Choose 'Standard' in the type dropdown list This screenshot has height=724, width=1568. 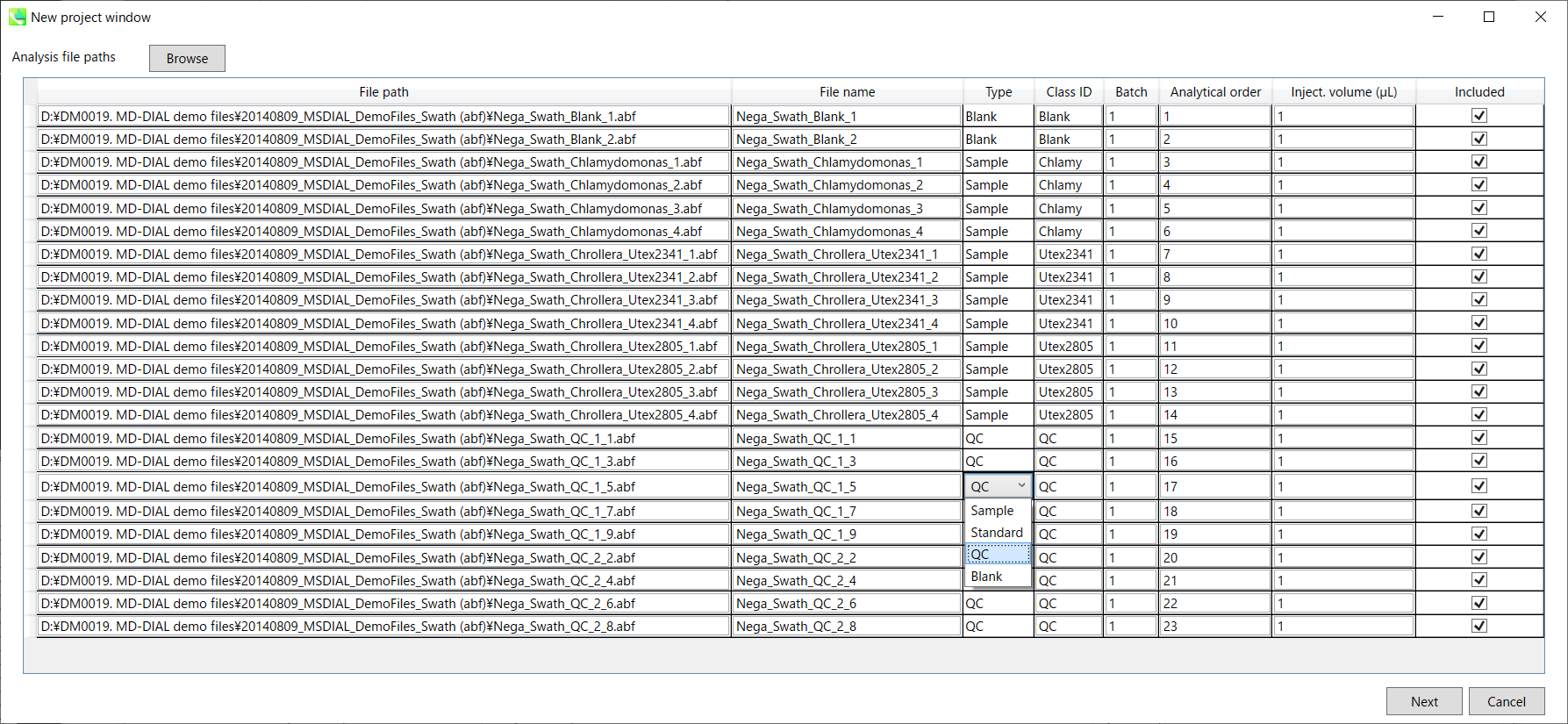996,533
